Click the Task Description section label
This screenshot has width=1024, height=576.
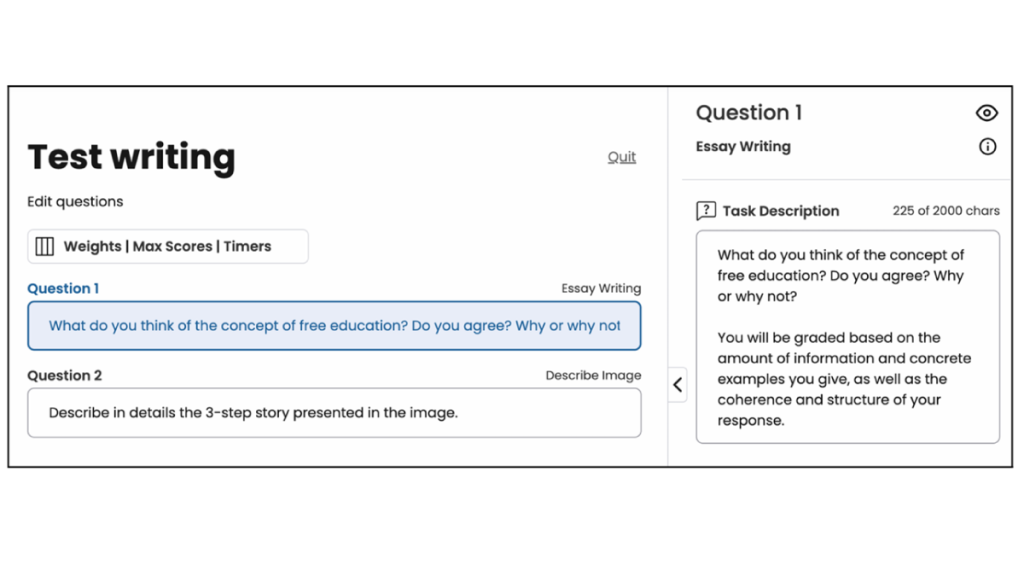coord(780,211)
